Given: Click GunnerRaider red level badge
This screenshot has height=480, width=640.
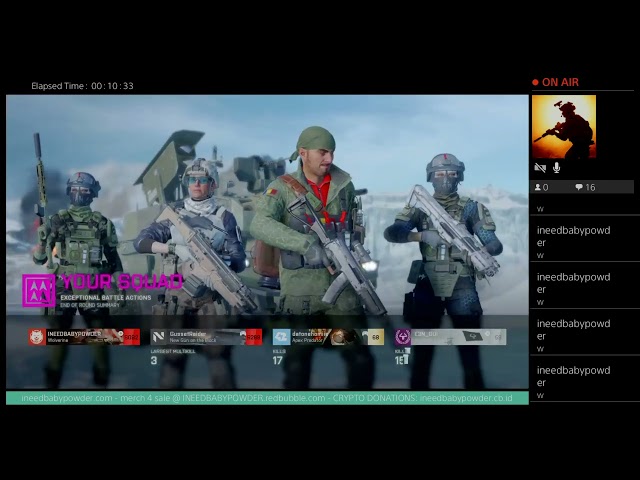Looking at the screenshot, I should pos(253,337).
